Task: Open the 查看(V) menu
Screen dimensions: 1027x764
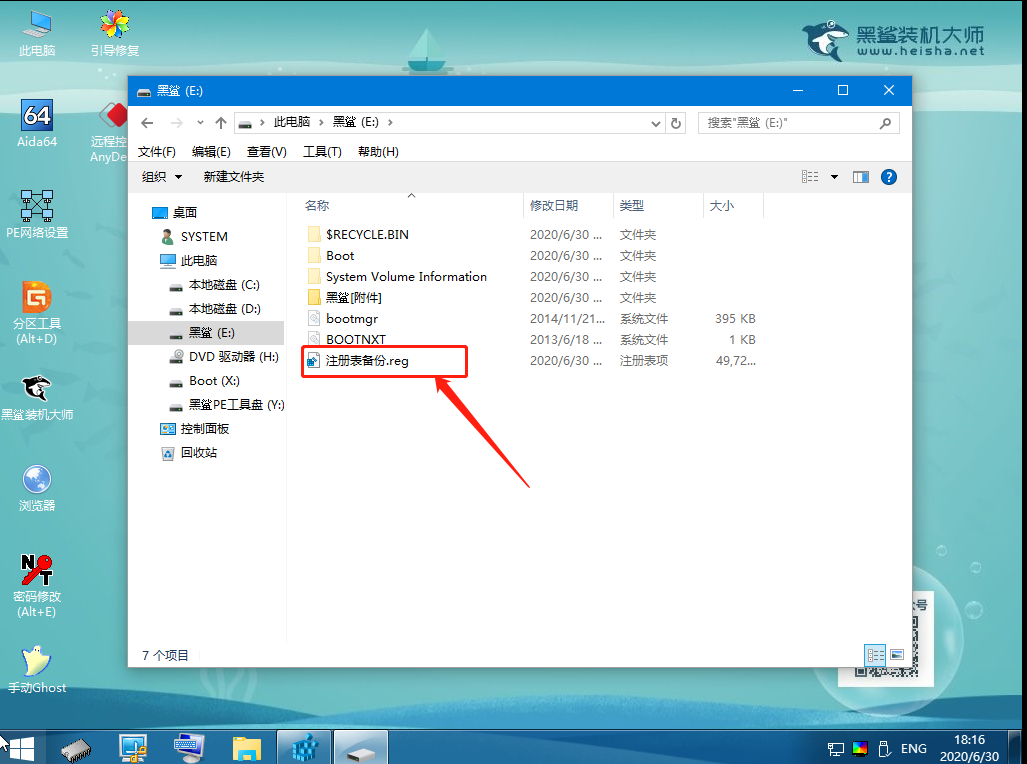Action: [267, 152]
